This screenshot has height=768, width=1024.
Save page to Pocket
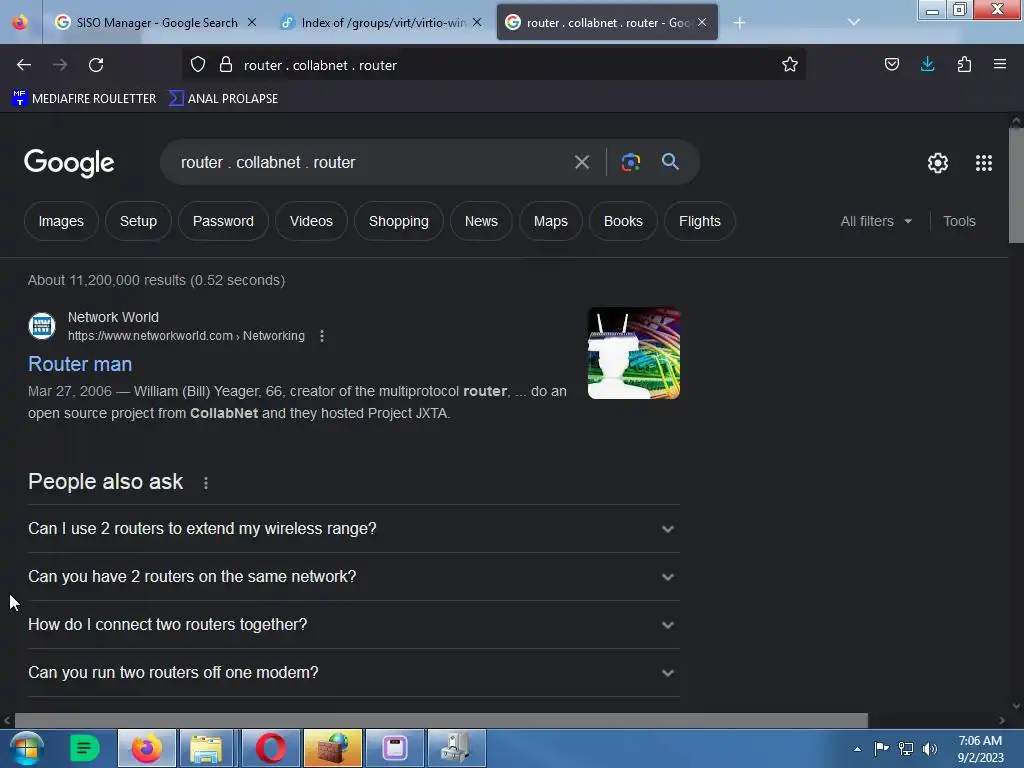point(891,64)
